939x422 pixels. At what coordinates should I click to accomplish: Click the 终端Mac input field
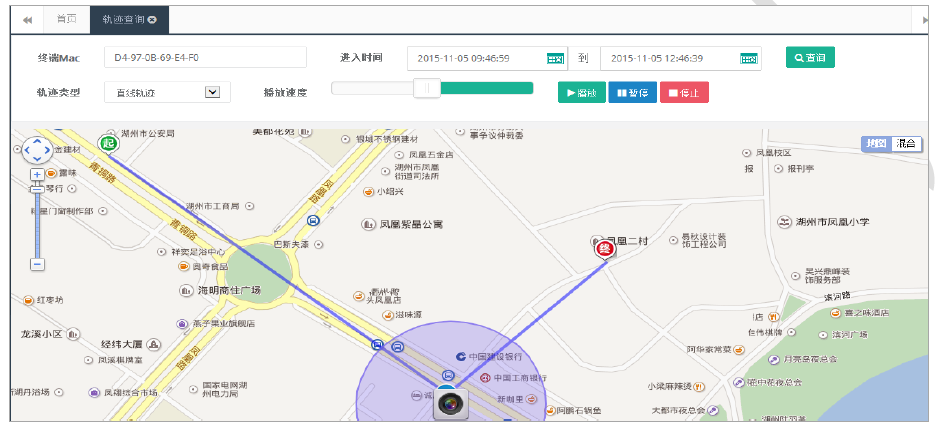205,57
